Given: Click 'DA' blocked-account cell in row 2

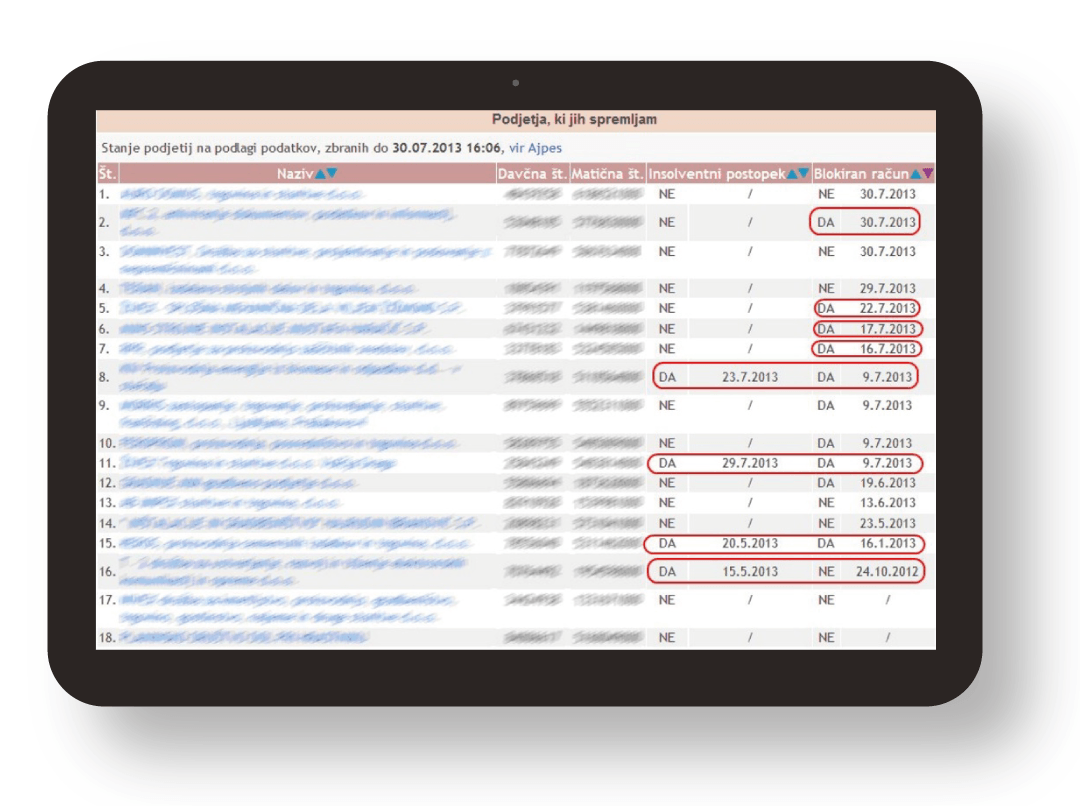Looking at the screenshot, I should pos(826,223).
